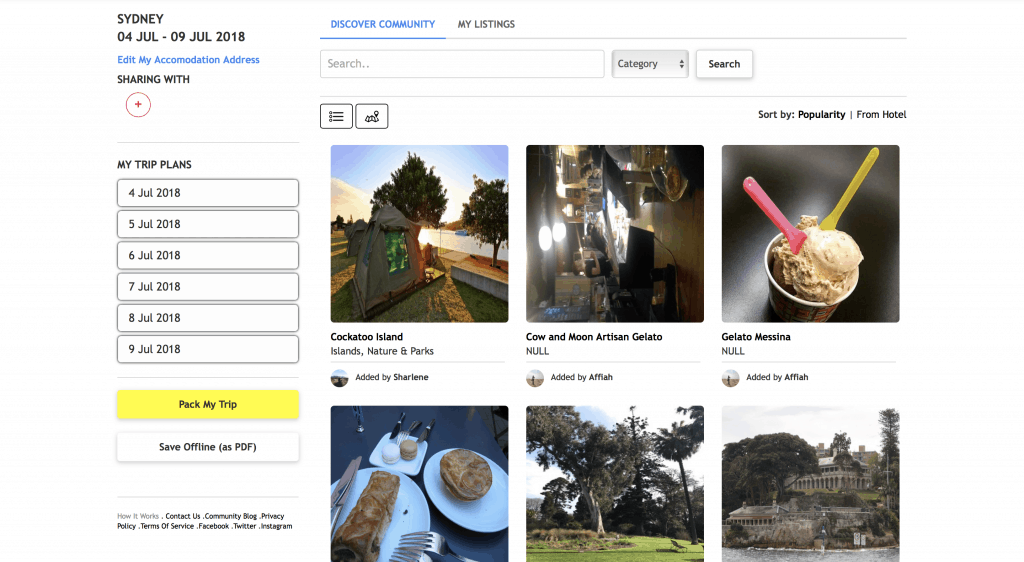Focus the Search input field
Screen dimensions: 1024x562
point(462,64)
